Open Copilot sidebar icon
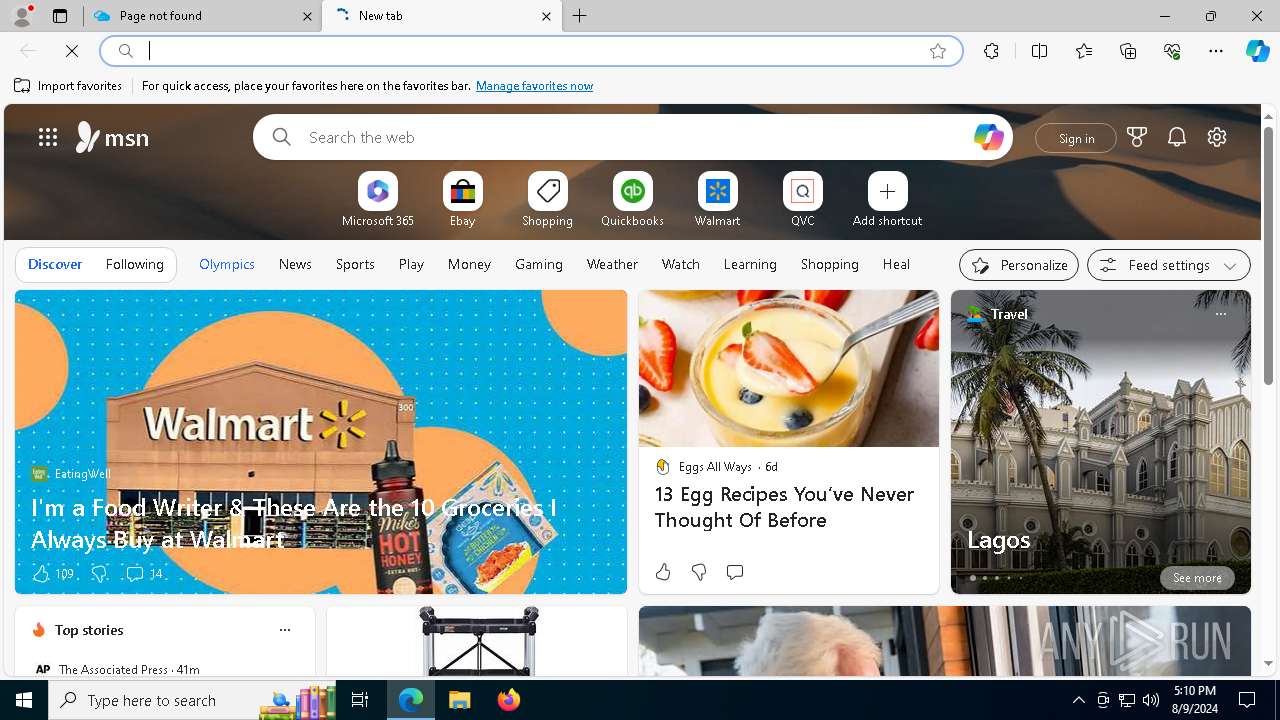1280x720 pixels. pos(1257,51)
